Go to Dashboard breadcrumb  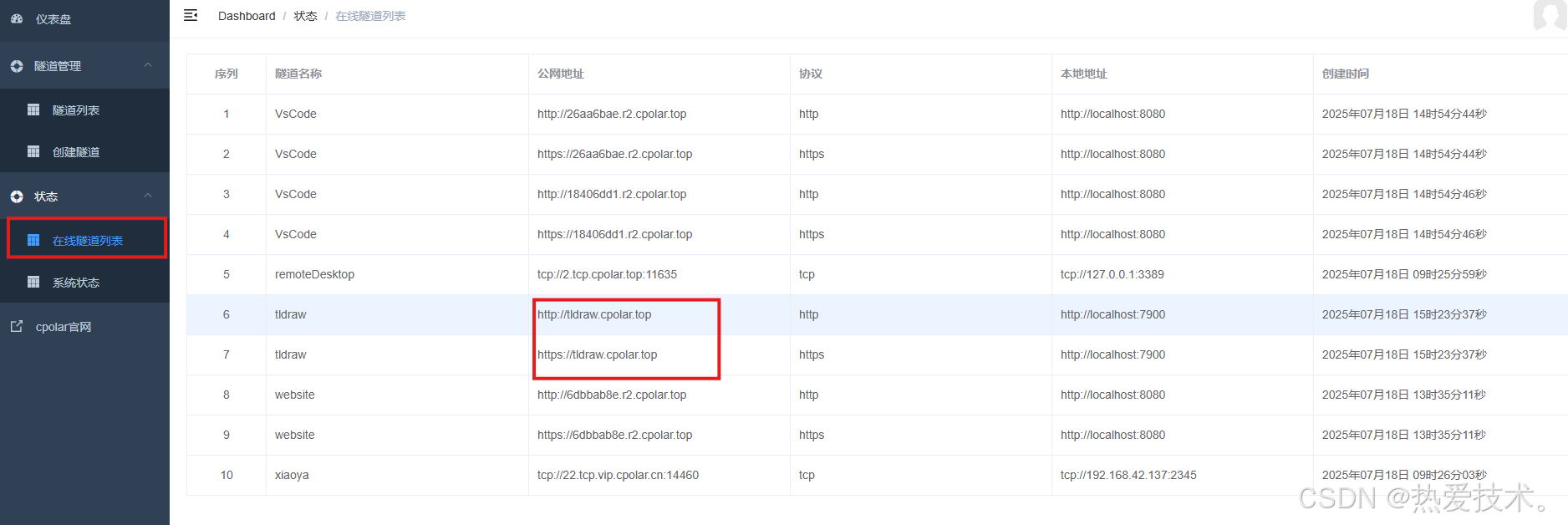coord(247,16)
